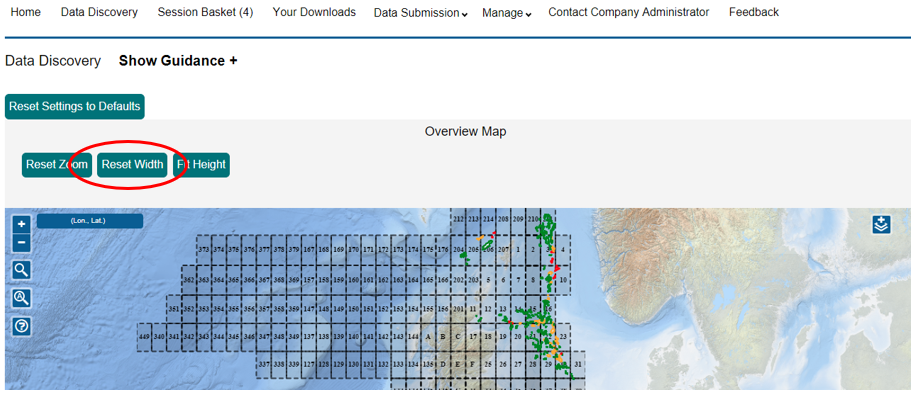The height and width of the screenshot is (398, 913).
Task: Select quadrant 379 on the map
Action: click(x=294, y=250)
